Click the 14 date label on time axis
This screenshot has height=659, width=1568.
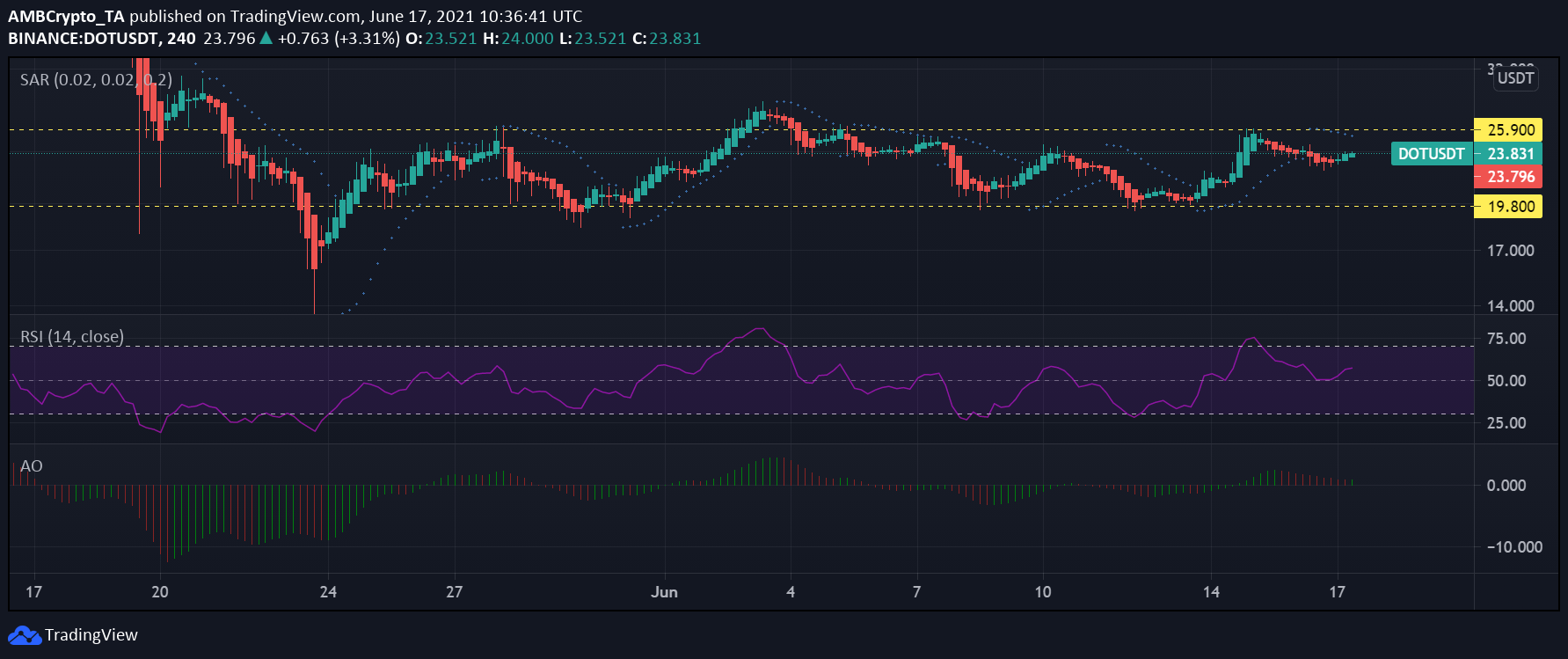1211,592
